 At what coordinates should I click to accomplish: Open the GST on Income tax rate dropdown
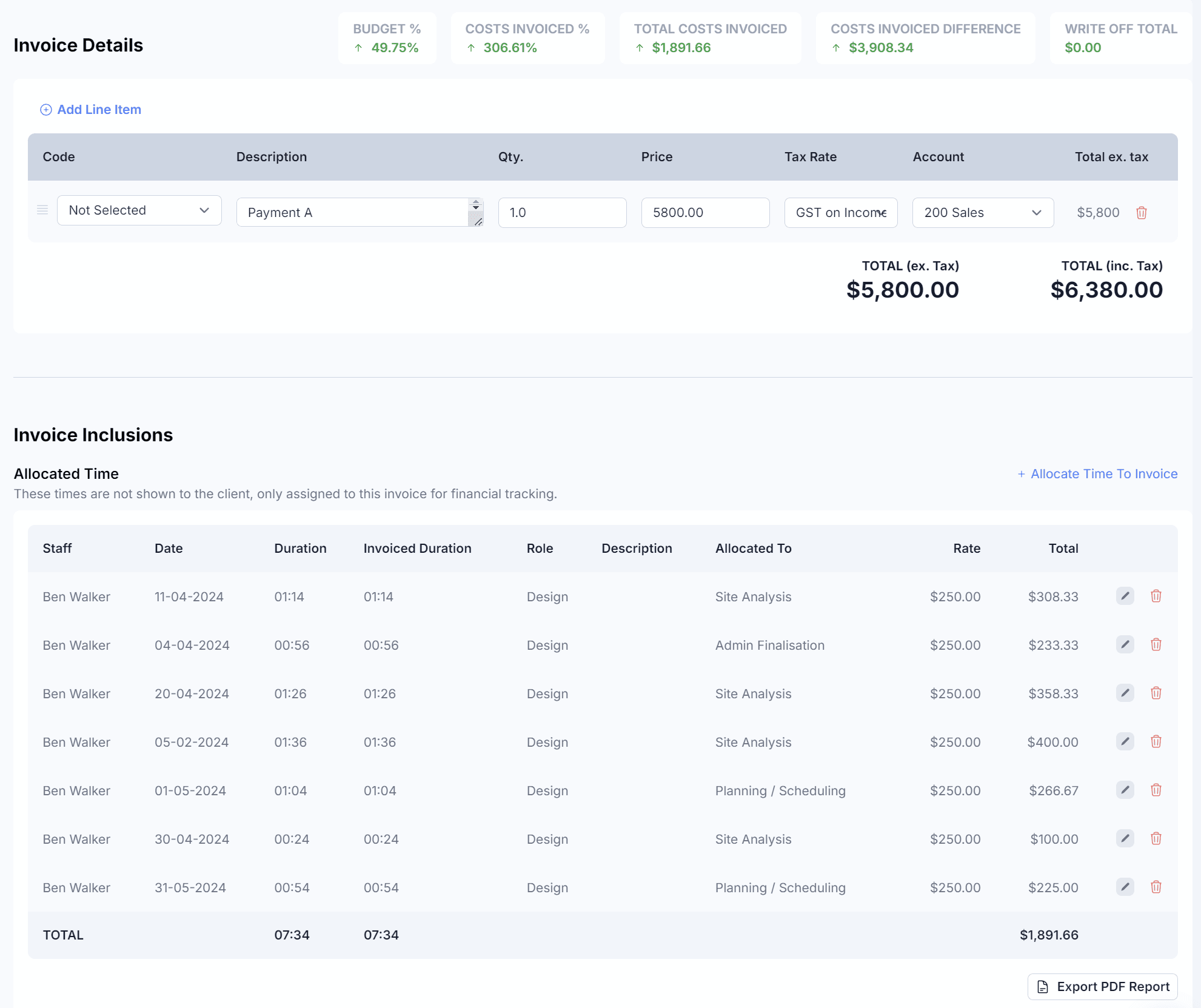click(x=841, y=213)
